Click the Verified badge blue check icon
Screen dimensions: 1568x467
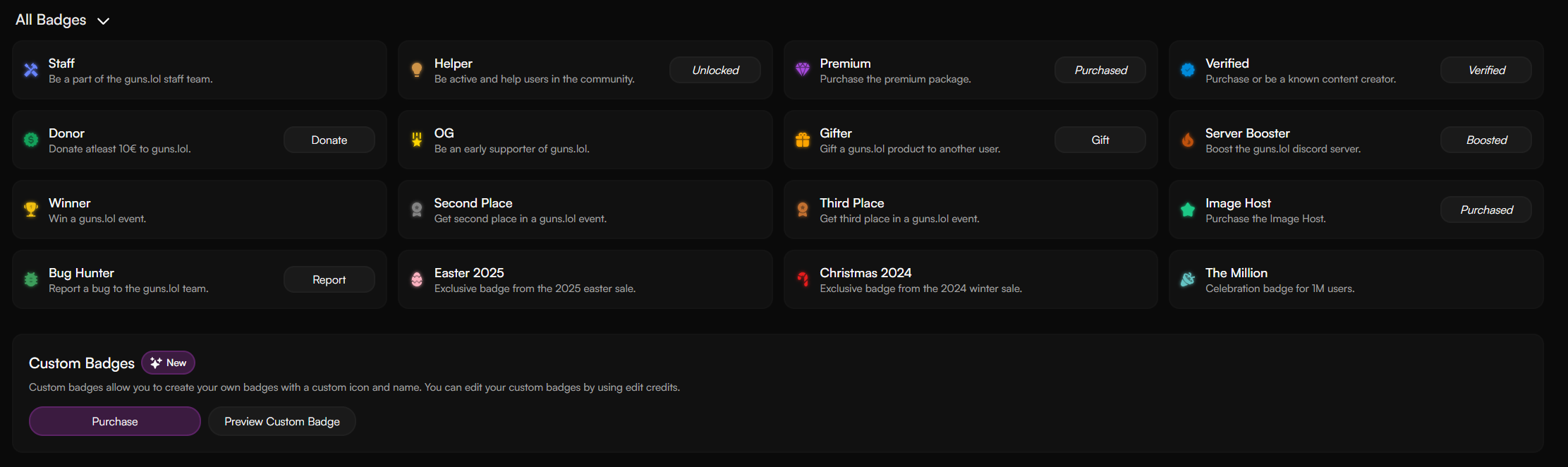[1188, 70]
